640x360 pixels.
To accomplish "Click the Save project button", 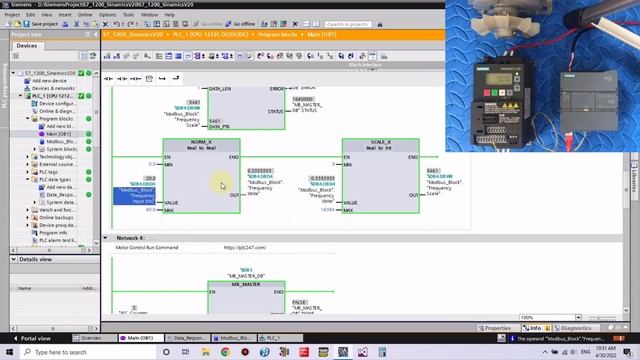I will point(40,24).
